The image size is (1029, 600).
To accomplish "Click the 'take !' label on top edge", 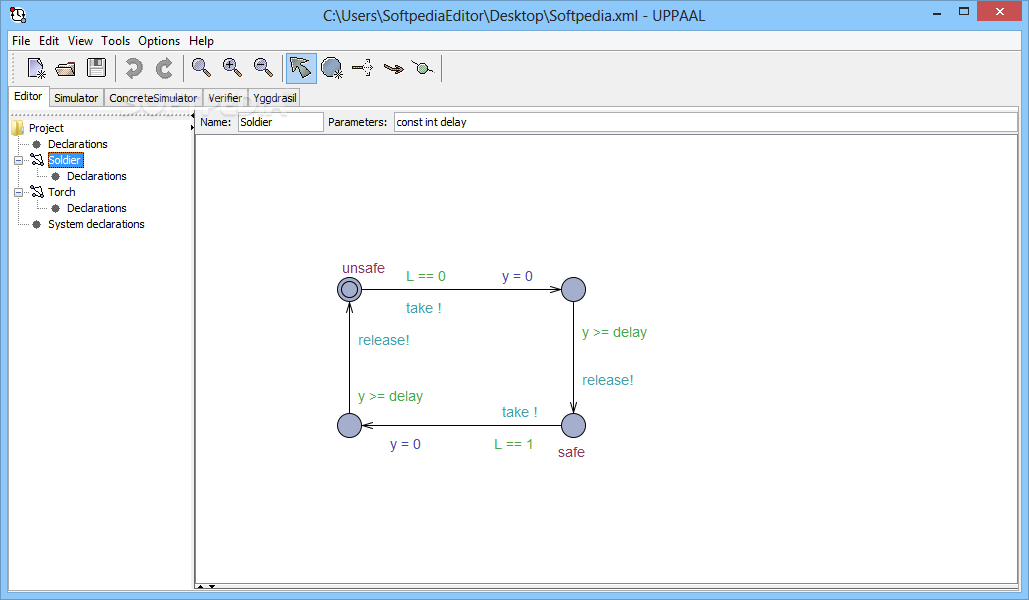I will [423, 308].
